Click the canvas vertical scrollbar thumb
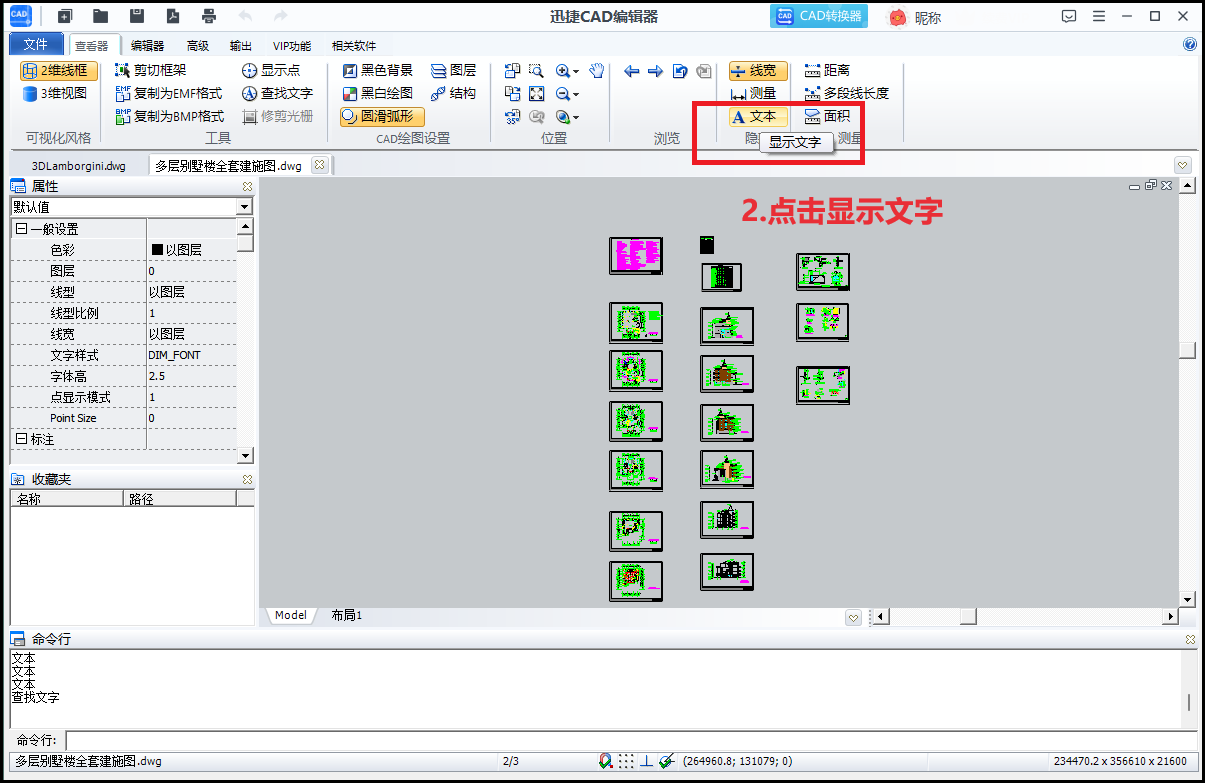This screenshot has width=1205, height=783. click(1187, 350)
